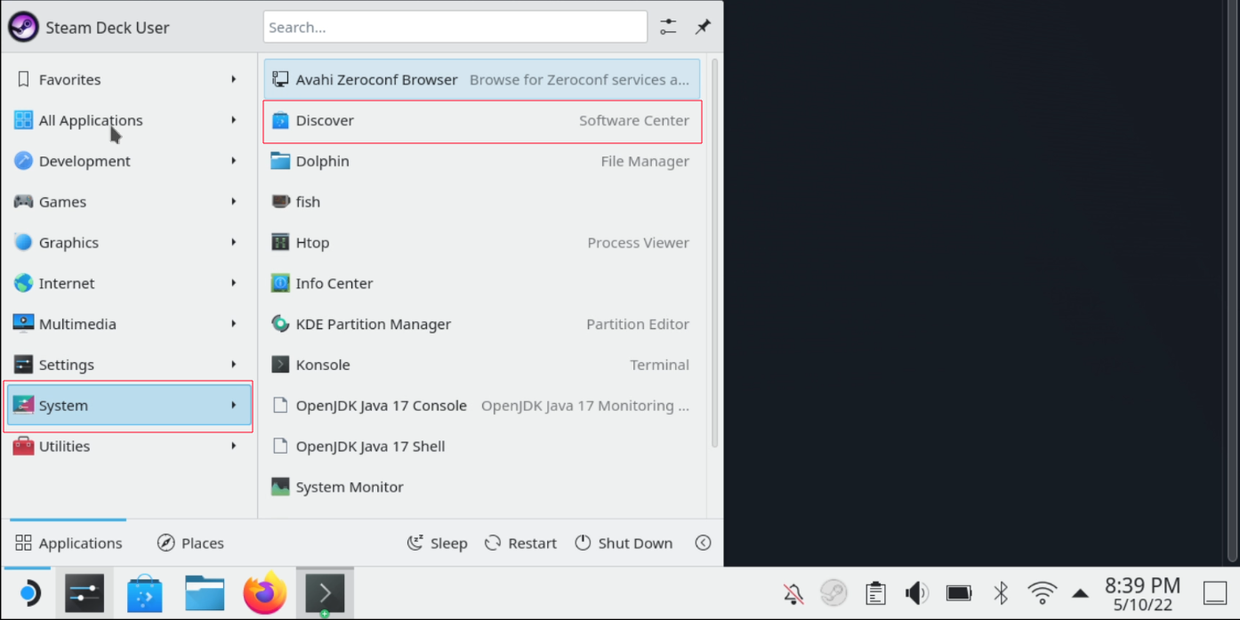1240x620 pixels.
Task: Select the Games category
Action: (128, 202)
